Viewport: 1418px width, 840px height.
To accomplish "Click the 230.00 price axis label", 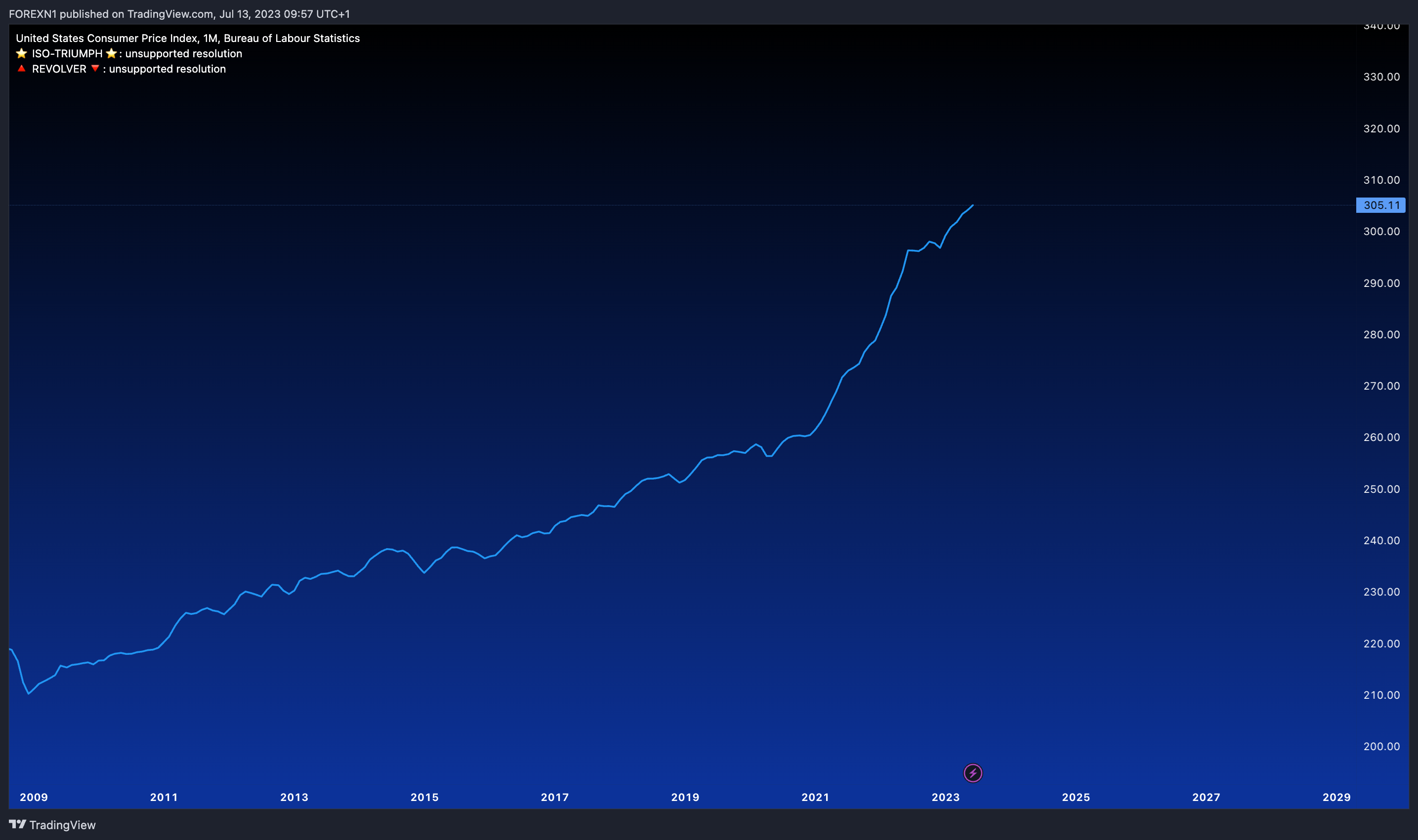I will [1381, 592].
